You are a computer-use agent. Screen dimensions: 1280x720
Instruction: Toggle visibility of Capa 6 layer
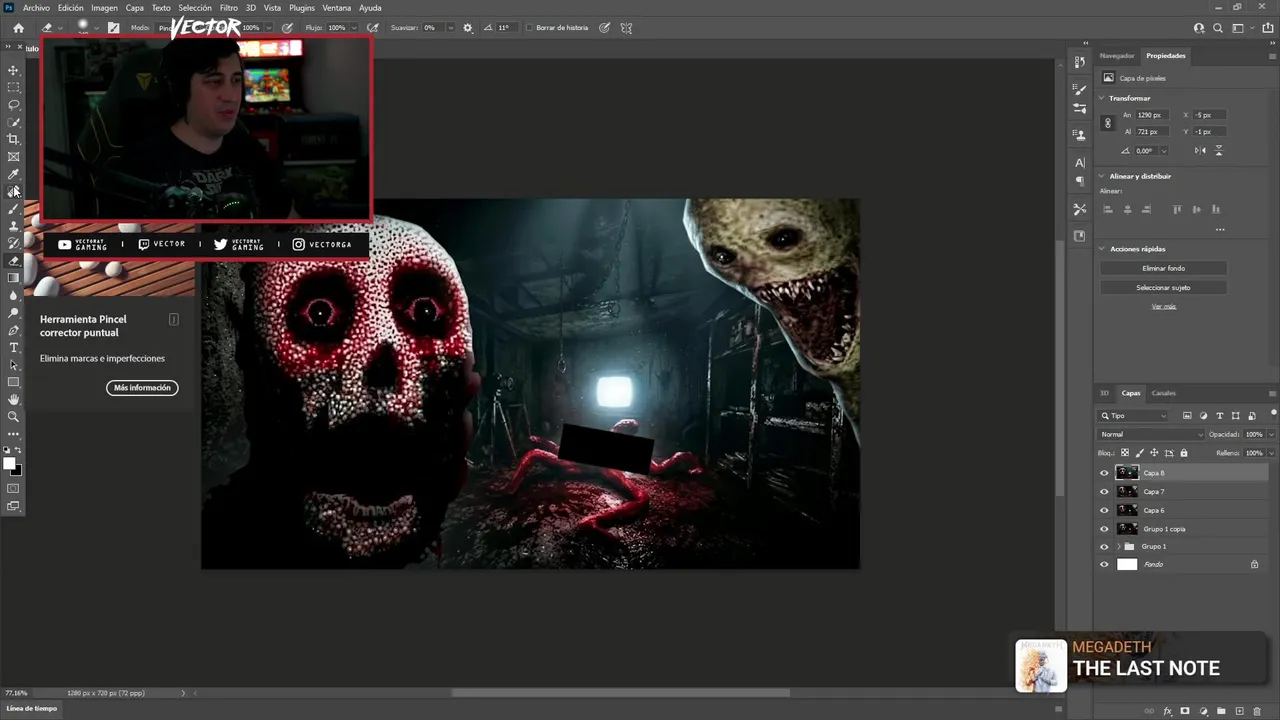(x=1104, y=510)
